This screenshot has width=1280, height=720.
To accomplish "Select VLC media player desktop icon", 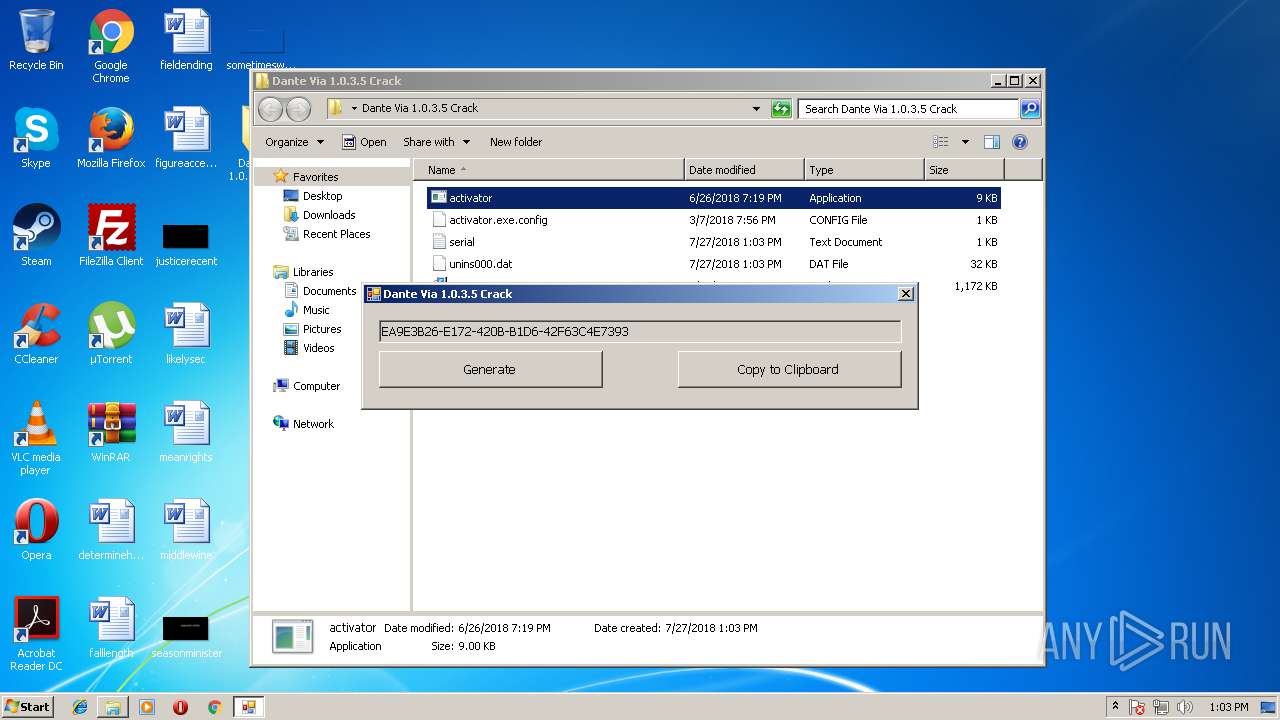I will tap(36, 439).
